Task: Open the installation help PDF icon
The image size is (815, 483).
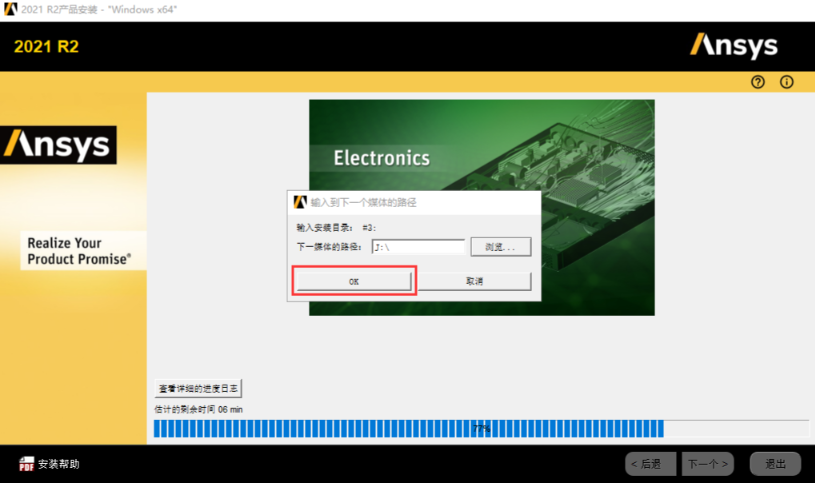Action: 26,464
